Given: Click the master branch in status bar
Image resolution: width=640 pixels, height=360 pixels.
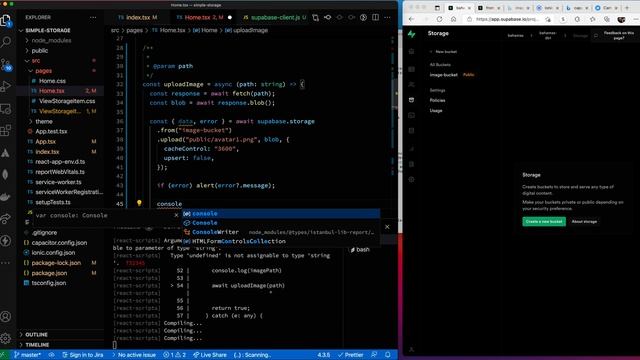Looking at the screenshot, I should (x=28, y=355).
